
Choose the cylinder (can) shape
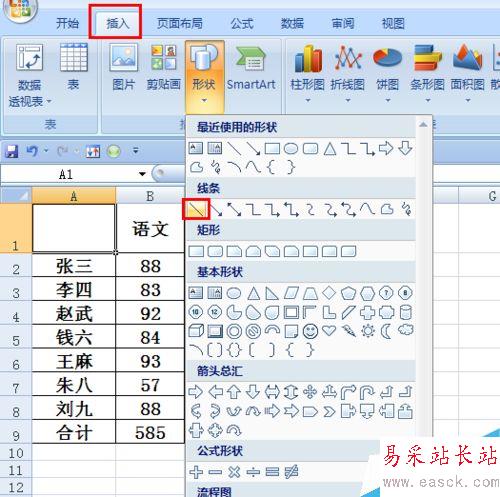tap(405, 312)
